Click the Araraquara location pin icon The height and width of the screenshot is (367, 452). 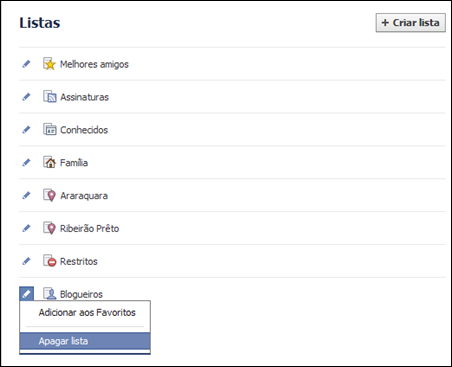click(x=49, y=195)
